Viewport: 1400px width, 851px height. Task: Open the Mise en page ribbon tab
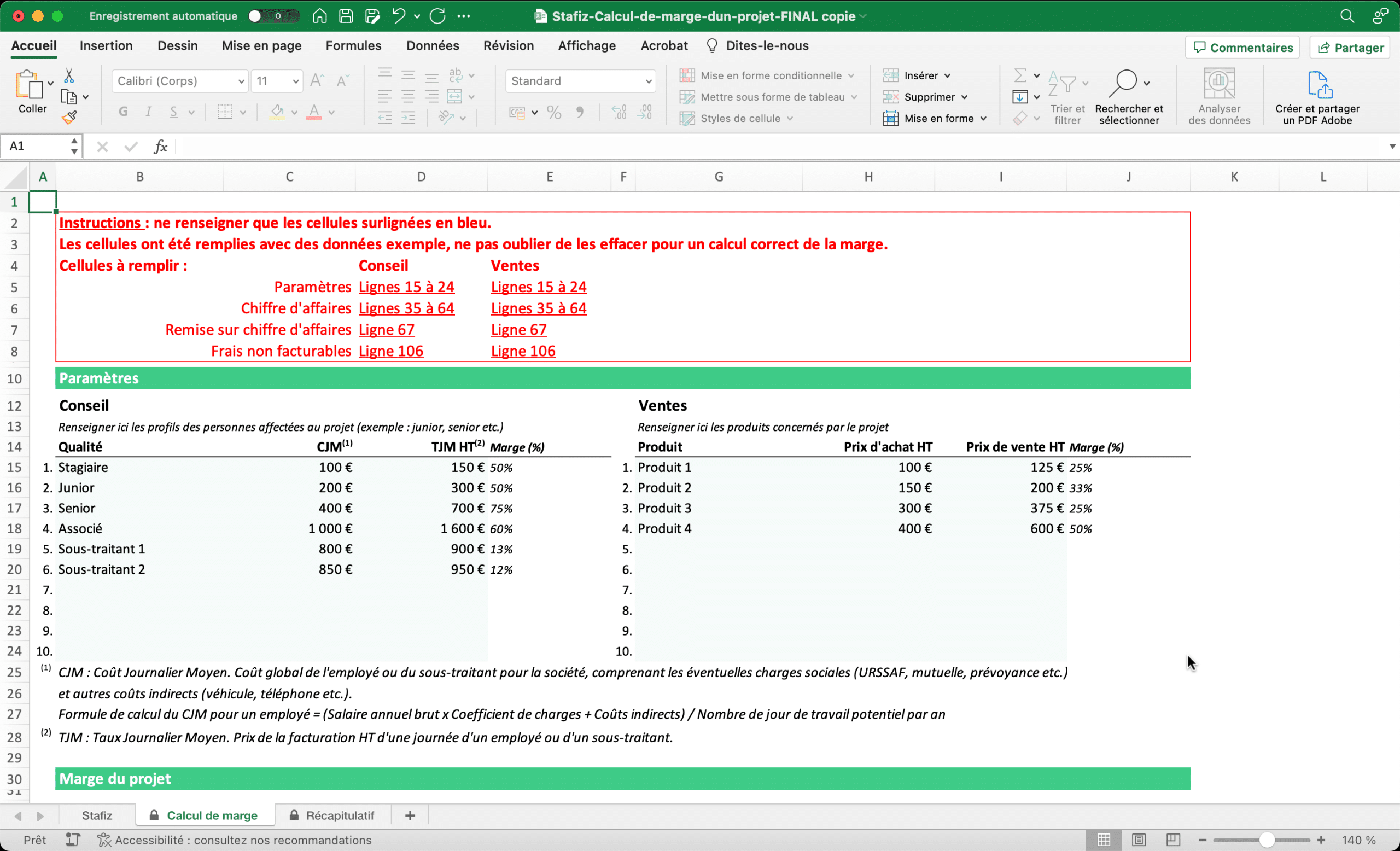[x=261, y=45]
